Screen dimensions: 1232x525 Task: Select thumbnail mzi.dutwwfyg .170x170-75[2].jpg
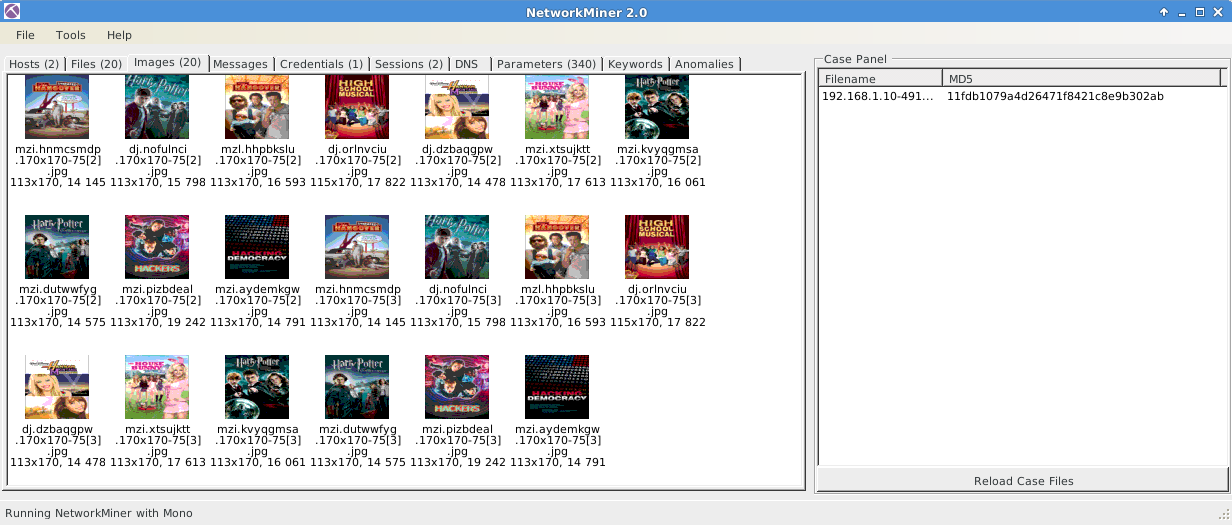coord(57,247)
